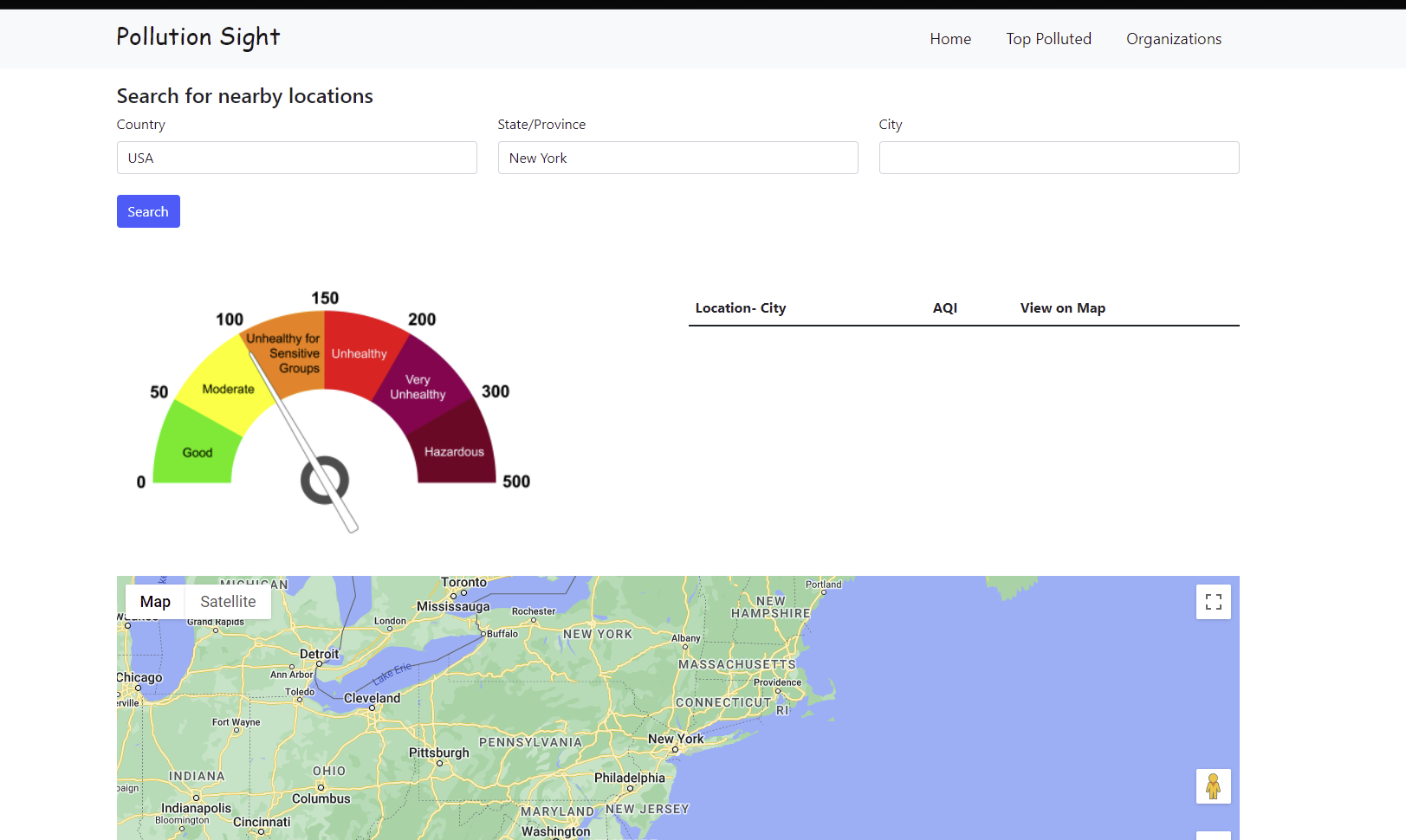
Task: Click the City field label
Action: 891,125
